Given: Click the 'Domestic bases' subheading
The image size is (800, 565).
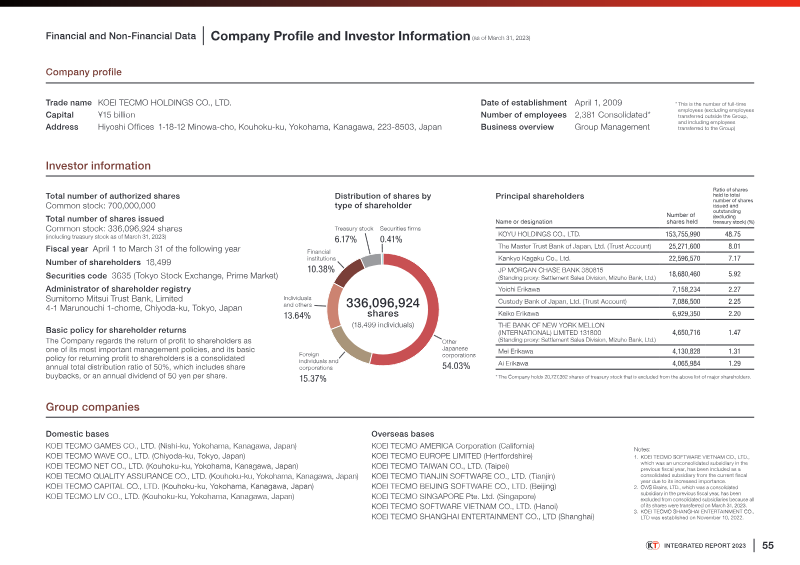Looking at the screenshot, I should 77,434.
